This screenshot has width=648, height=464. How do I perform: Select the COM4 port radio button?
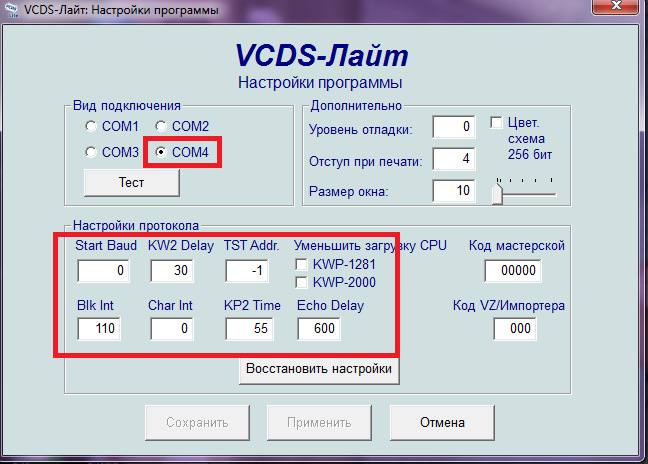click(x=161, y=152)
